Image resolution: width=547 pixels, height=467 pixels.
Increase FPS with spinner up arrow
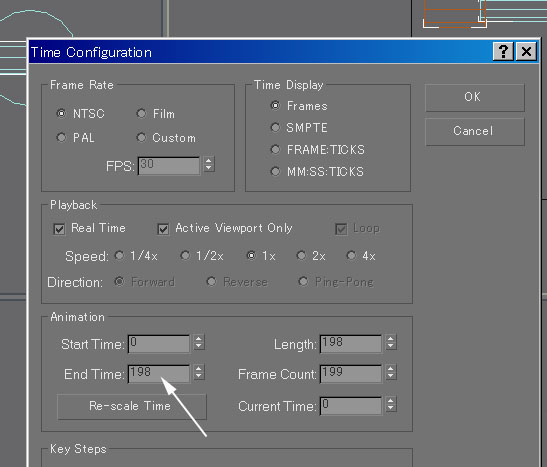209,161
